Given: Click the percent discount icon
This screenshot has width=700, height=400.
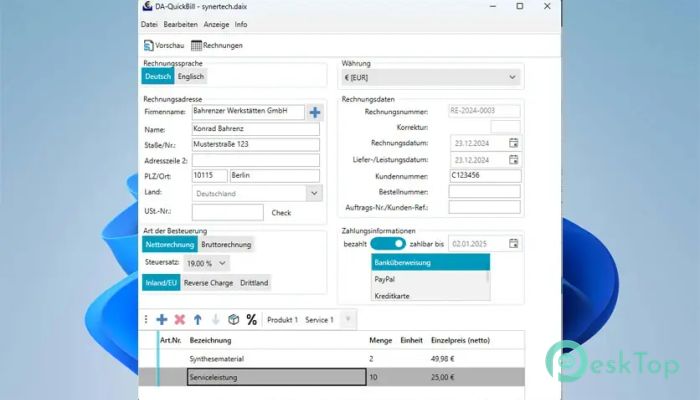Looking at the screenshot, I should [x=251, y=319].
